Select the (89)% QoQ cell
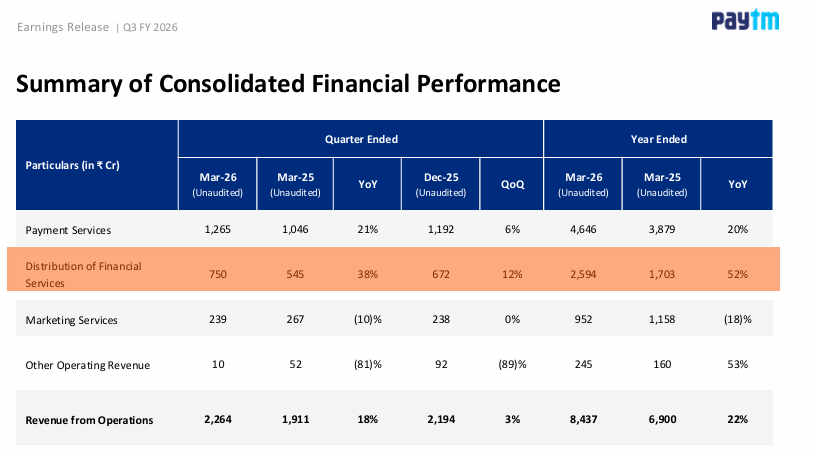This screenshot has height=456, width=816. point(512,364)
